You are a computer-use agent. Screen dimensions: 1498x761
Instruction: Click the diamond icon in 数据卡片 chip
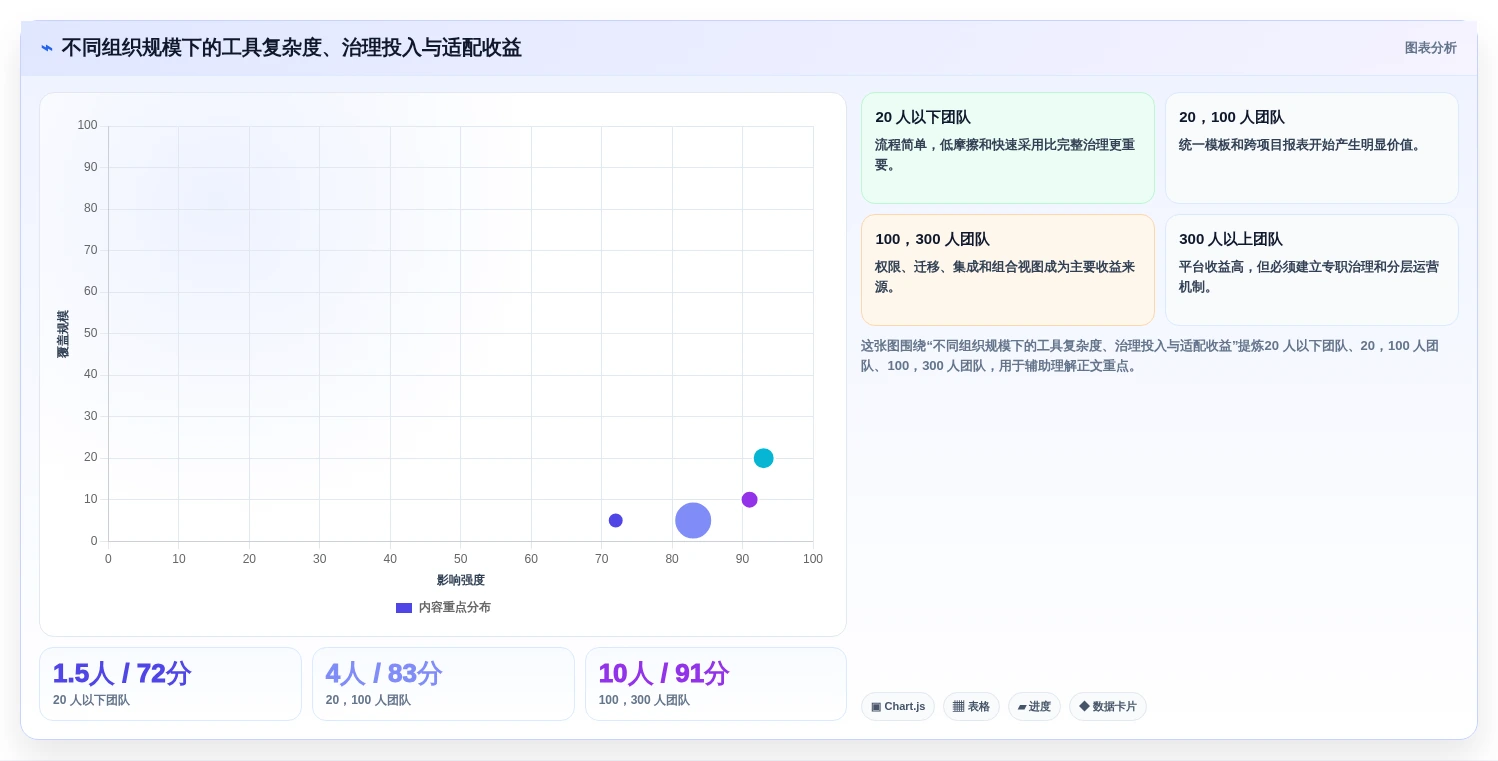pyautogui.click(x=1084, y=706)
